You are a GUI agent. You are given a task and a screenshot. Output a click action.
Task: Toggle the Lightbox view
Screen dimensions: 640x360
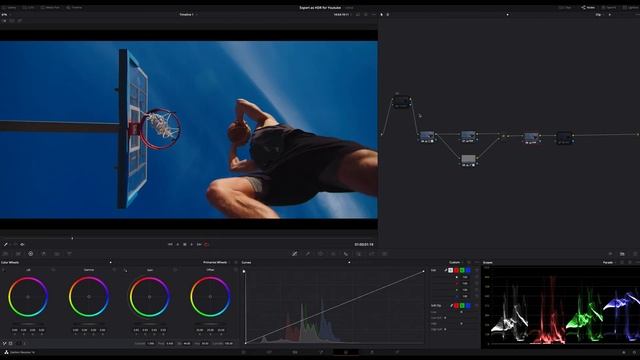pos(631,7)
